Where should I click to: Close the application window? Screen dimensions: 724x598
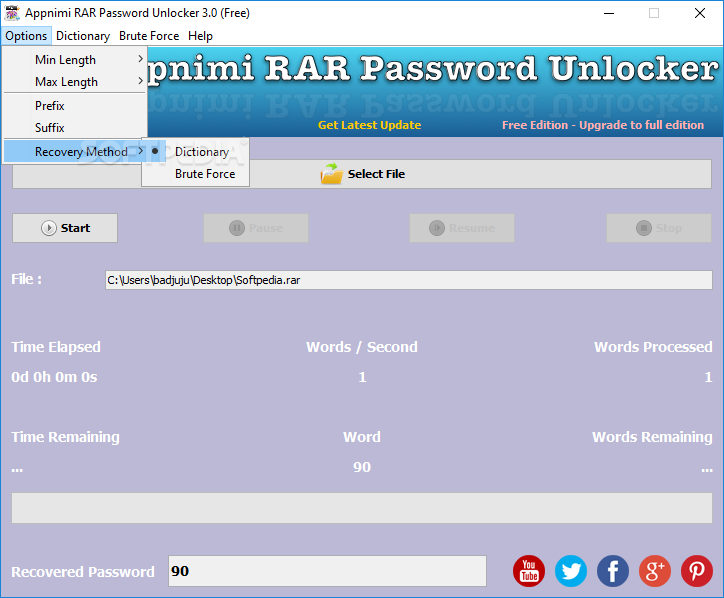700,13
